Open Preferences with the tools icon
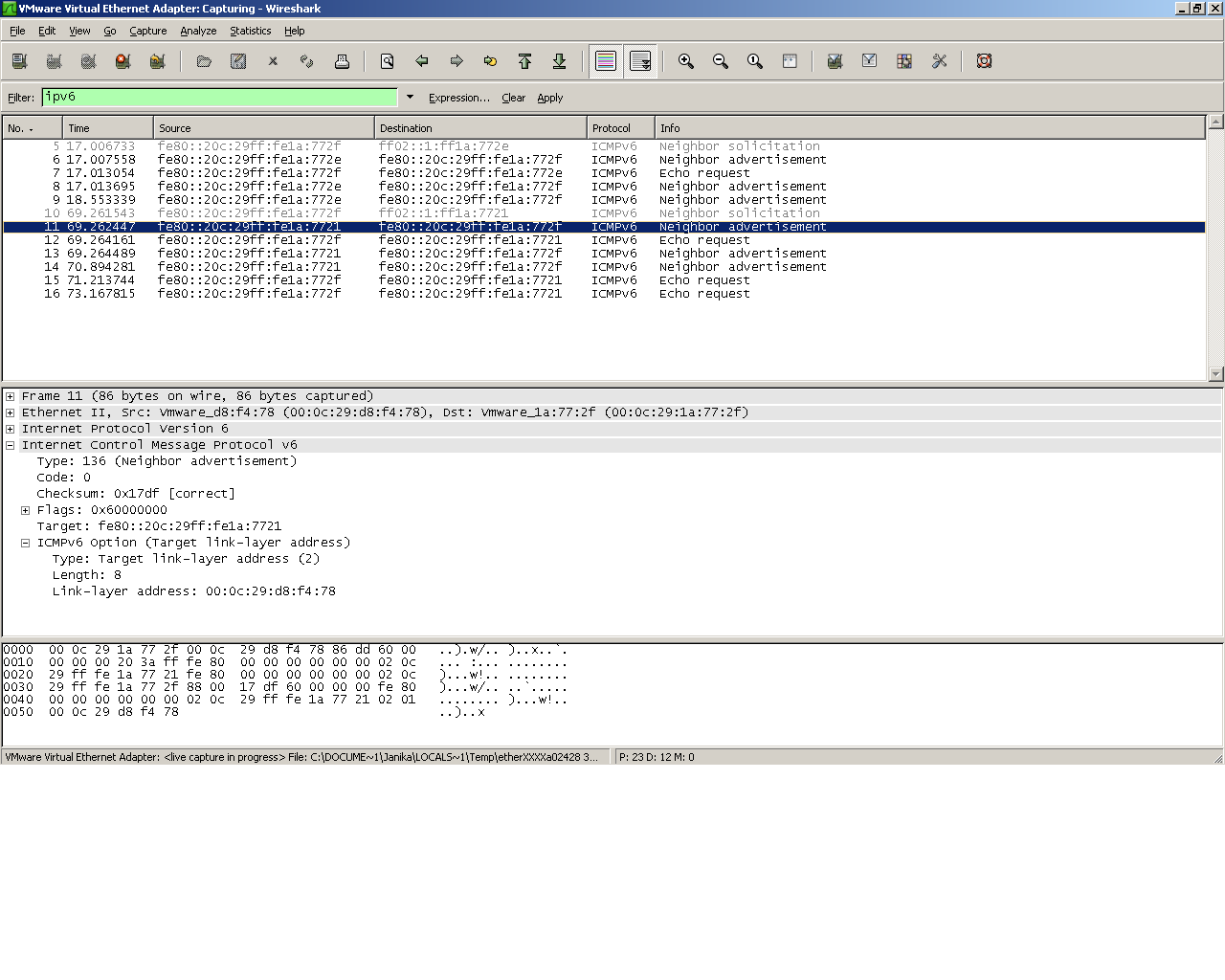This screenshot has height=980, width=1225. (x=939, y=61)
